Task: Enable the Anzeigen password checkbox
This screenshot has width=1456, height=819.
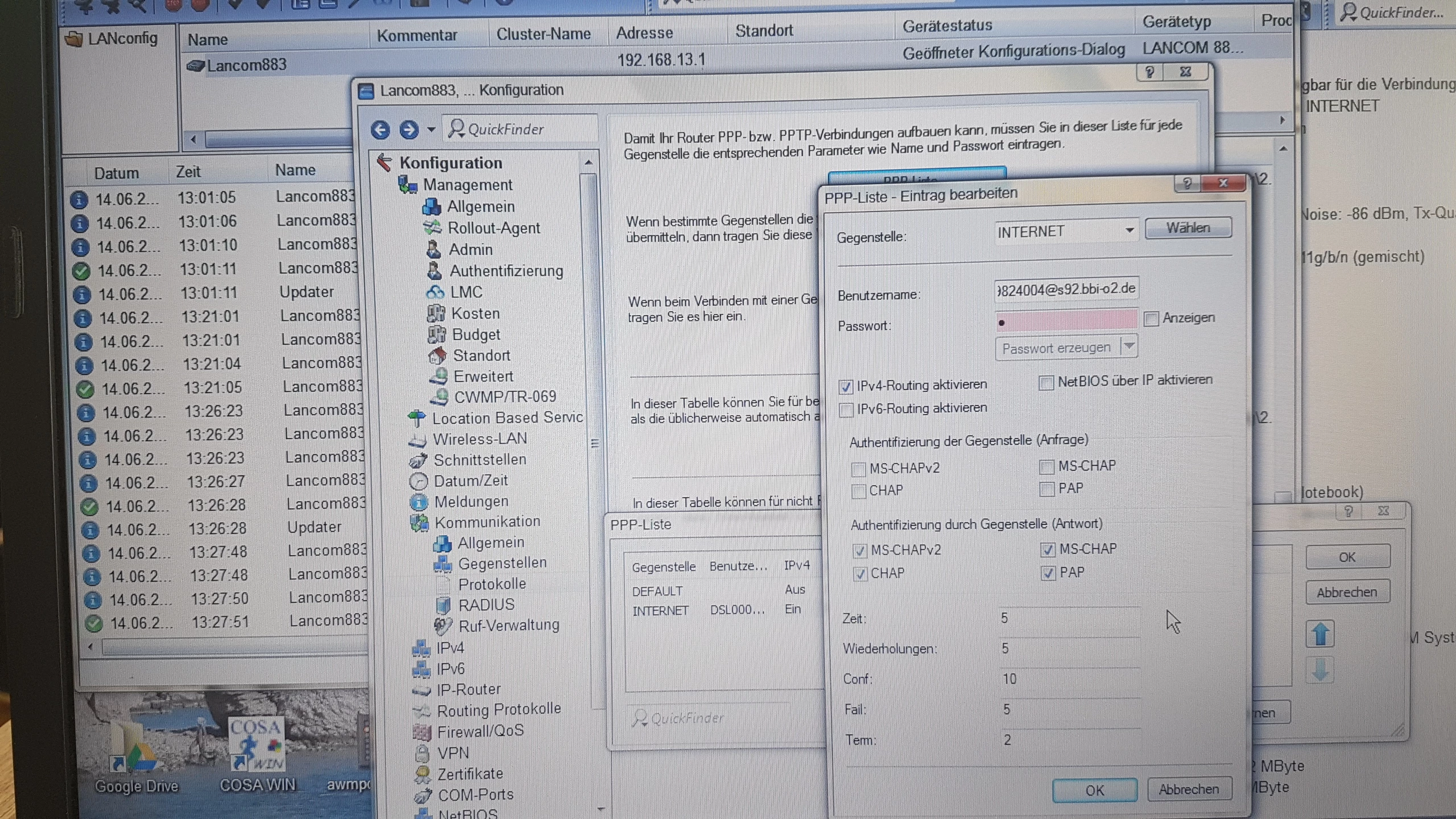Action: (x=1151, y=319)
